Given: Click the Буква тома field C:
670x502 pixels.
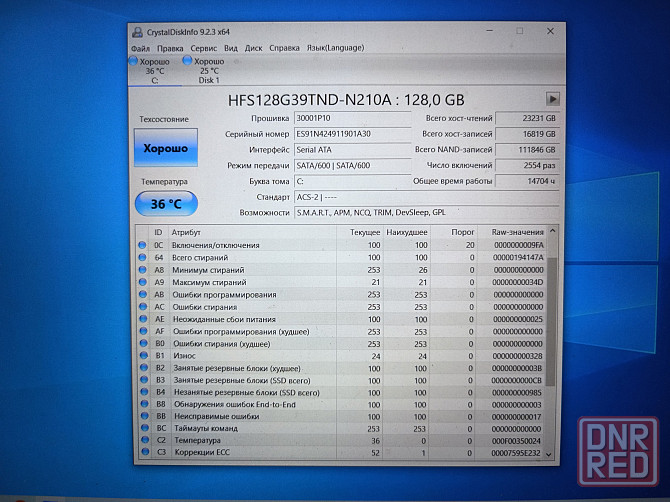Looking at the screenshot, I should tap(353, 182).
